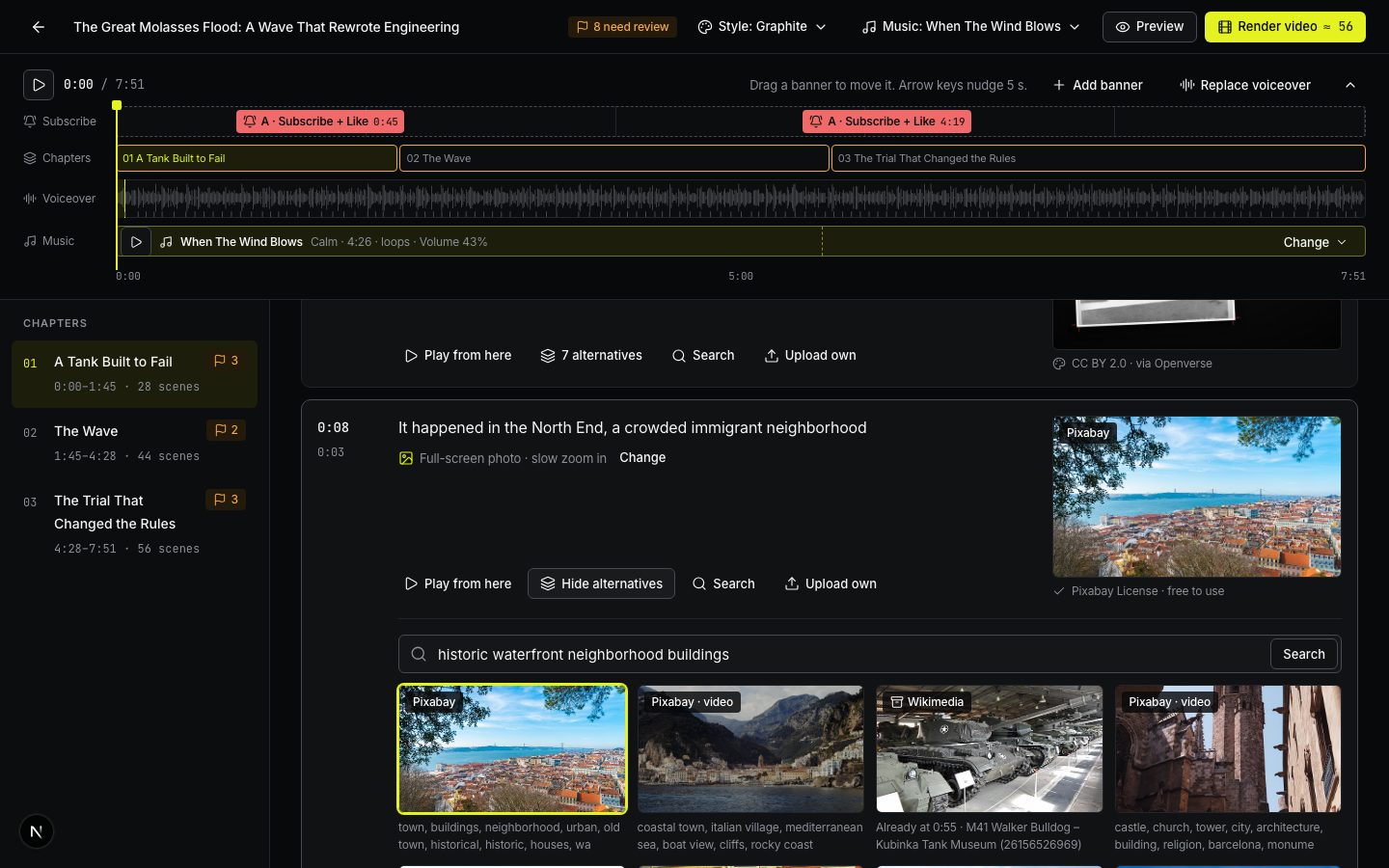Screen dimensions: 1389x868
Task: Open chapter 01 A Tank Built to Fail in sidebar
Action: 134,373
